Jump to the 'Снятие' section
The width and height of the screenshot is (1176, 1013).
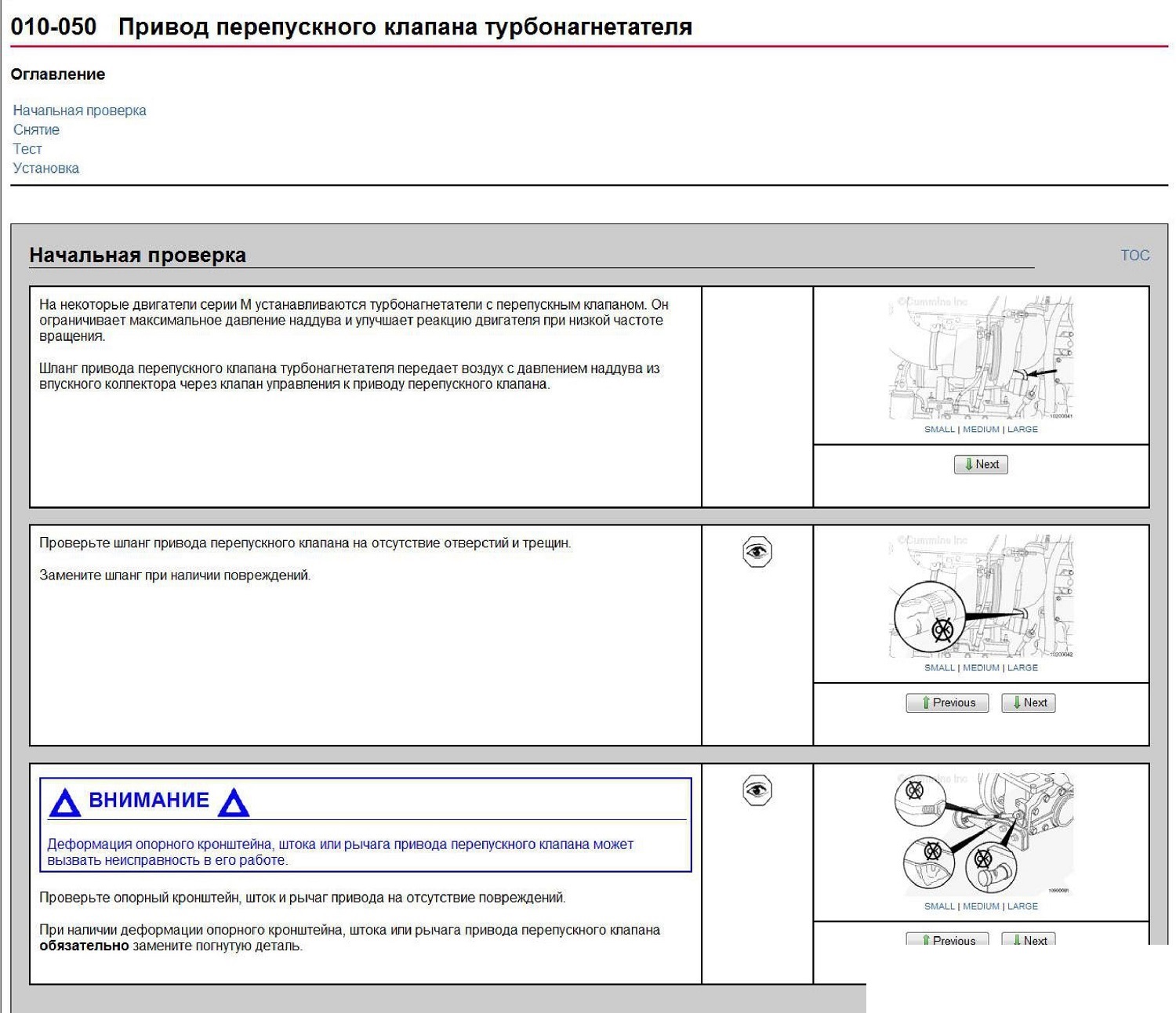coord(36,129)
